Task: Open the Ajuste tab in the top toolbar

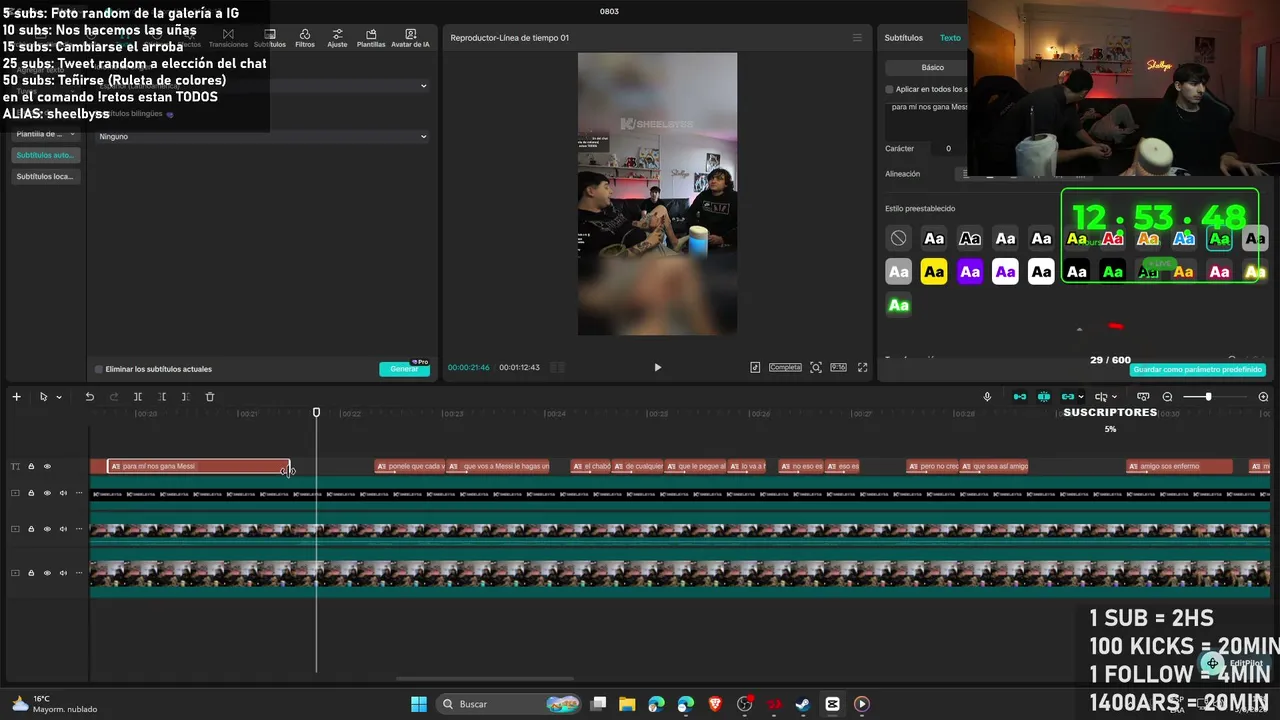Action: pyautogui.click(x=337, y=38)
